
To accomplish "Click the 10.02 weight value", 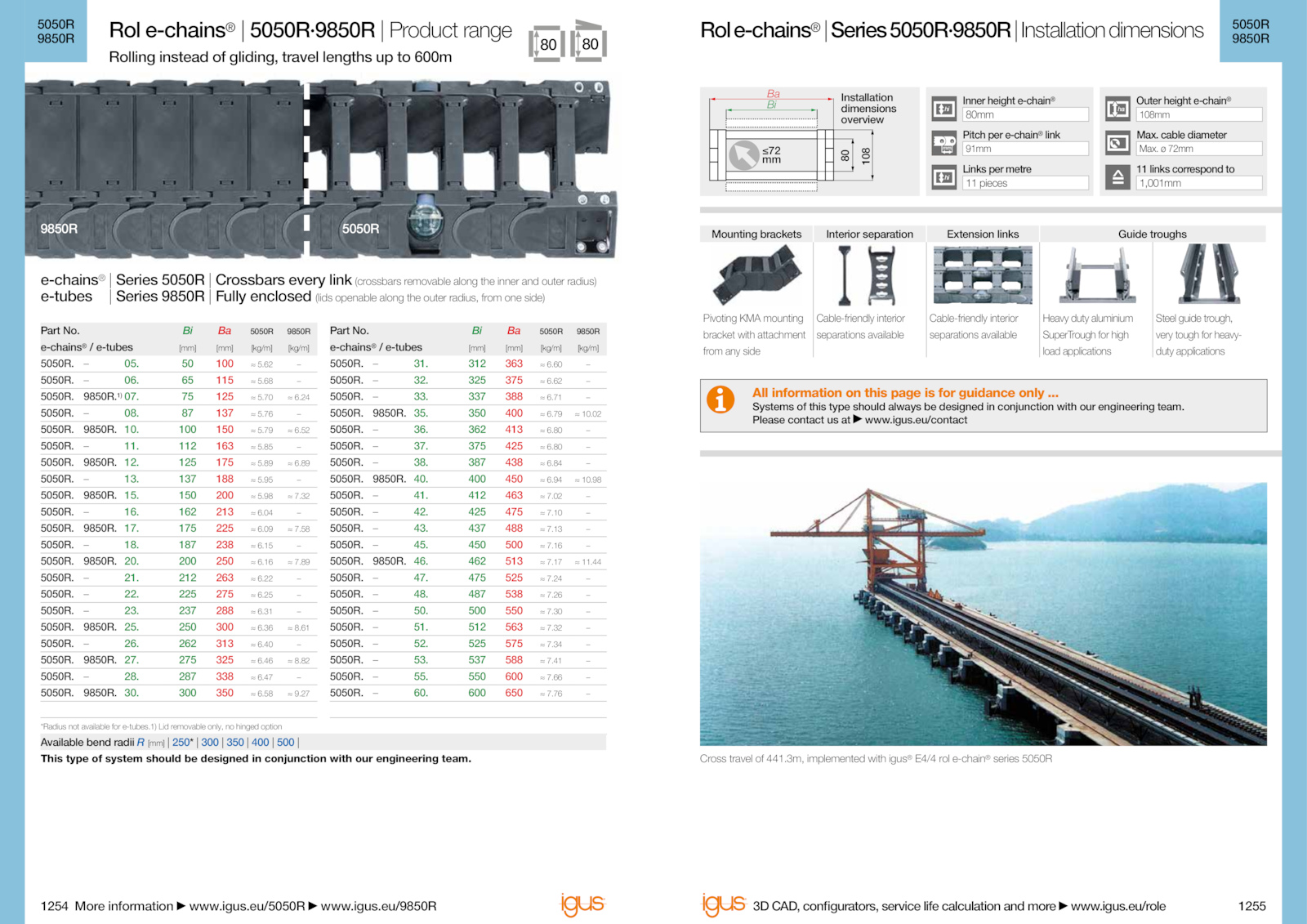I will point(588,414).
